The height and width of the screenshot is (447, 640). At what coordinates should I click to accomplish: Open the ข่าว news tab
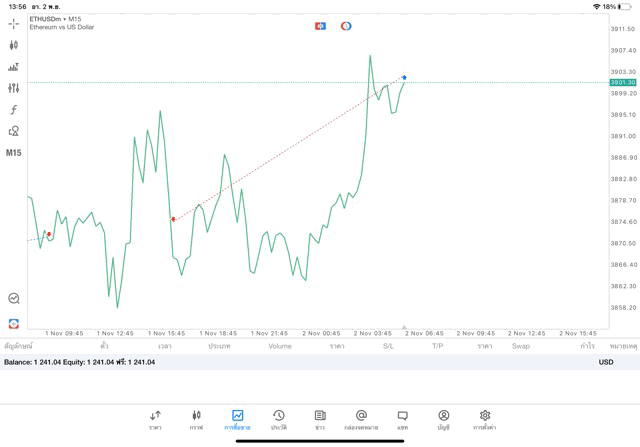pyautogui.click(x=320, y=419)
